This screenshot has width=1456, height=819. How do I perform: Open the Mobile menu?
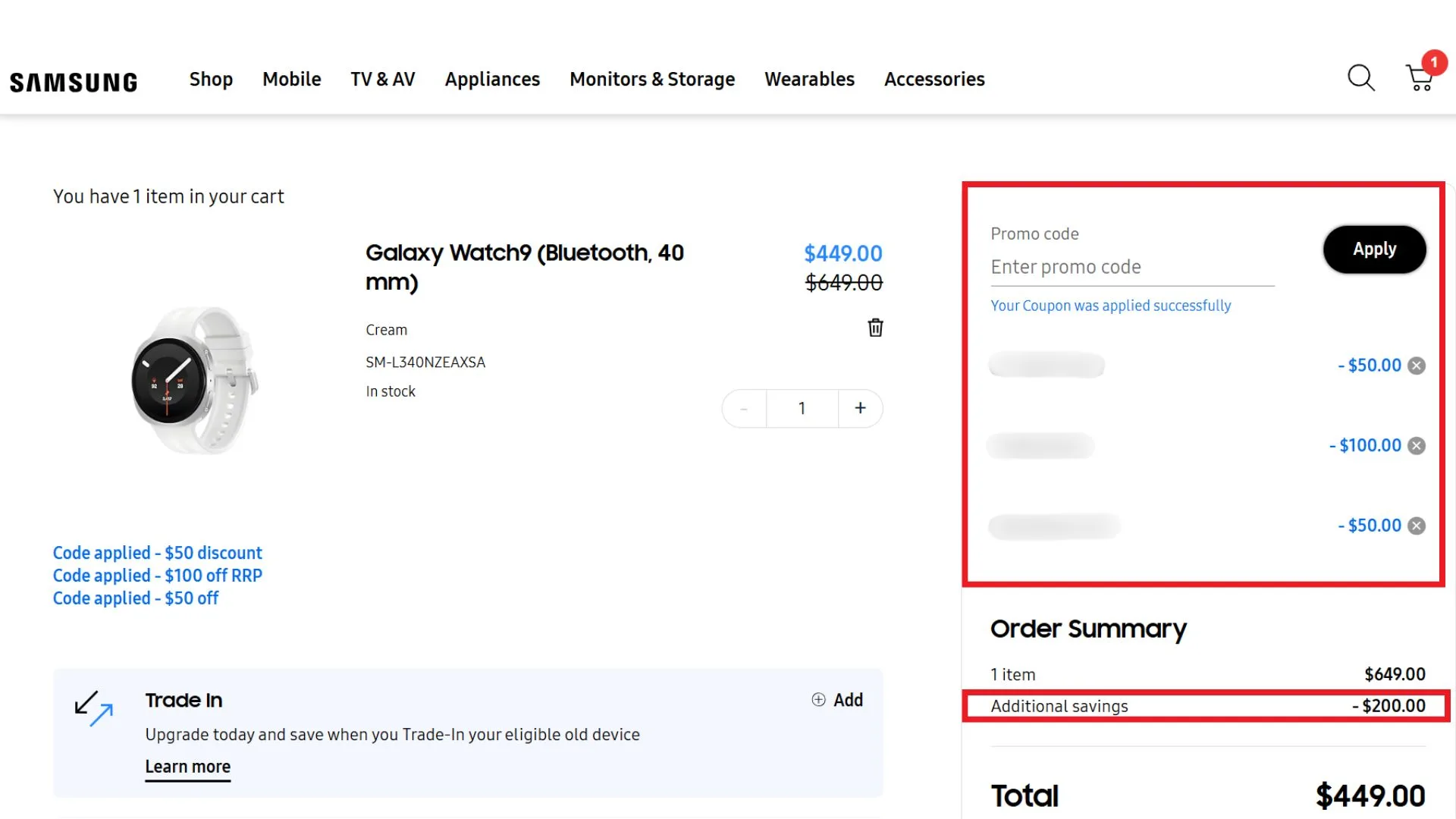[292, 79]
